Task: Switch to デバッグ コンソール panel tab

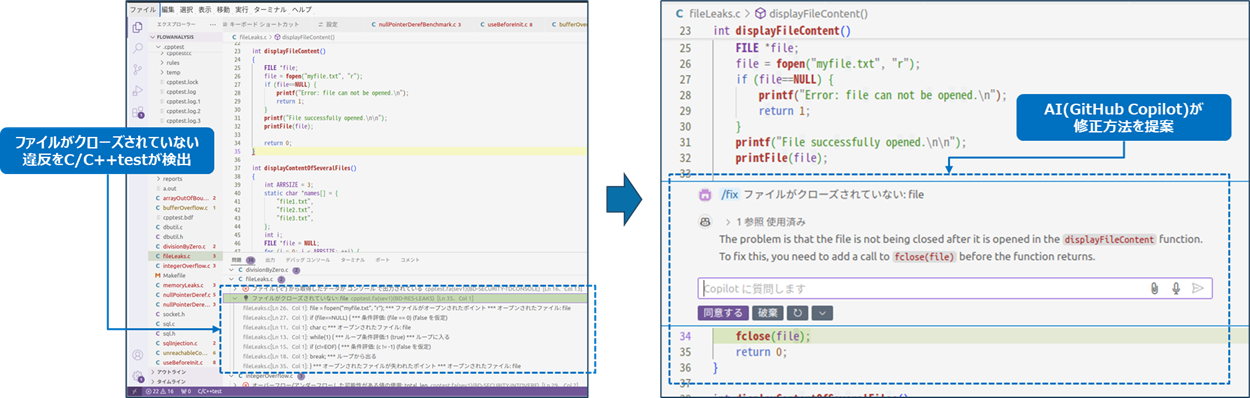Action: (x=308, y=259)
